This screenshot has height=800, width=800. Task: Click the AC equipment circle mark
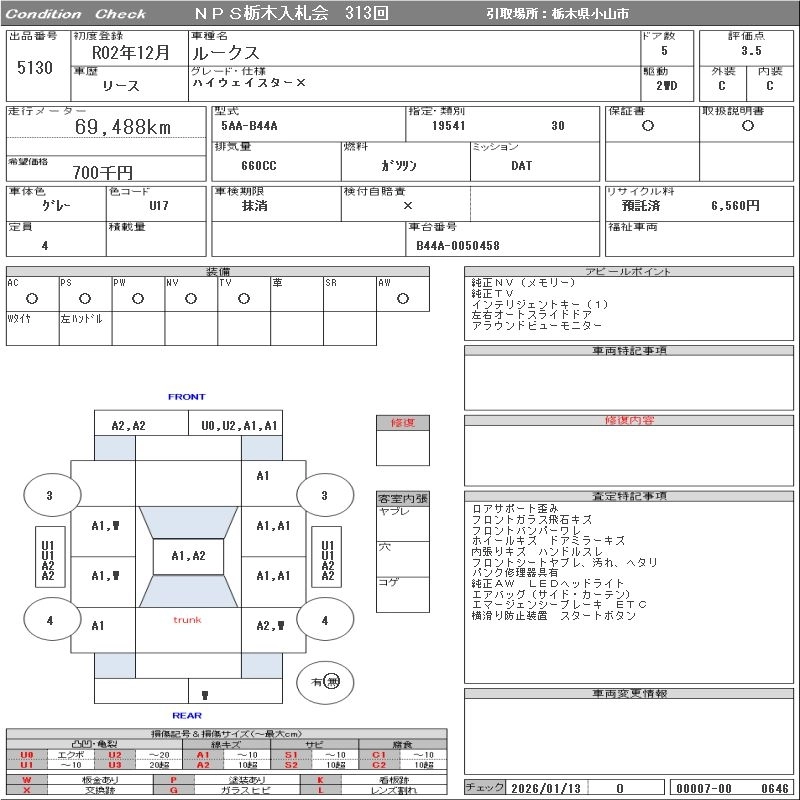tap(32, 298)
